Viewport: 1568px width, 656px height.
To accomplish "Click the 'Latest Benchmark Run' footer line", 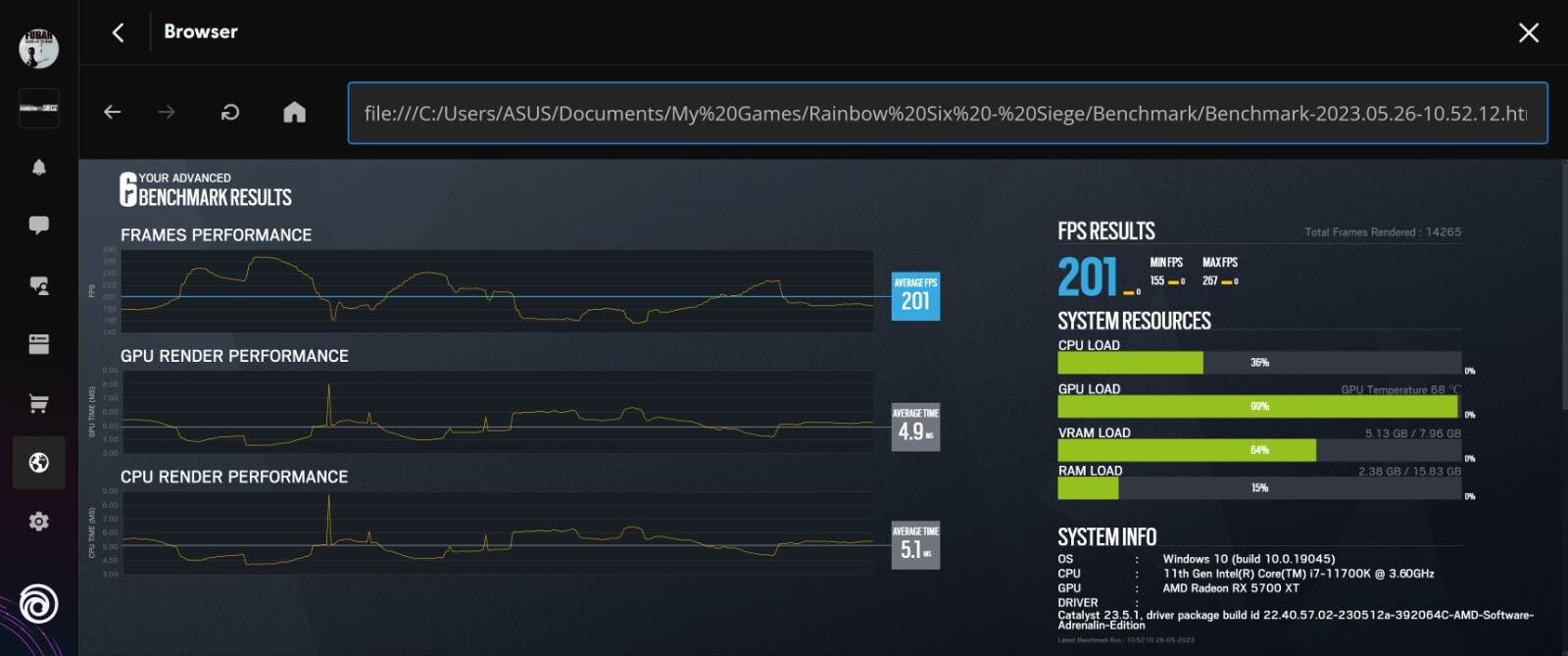I will click(1126, 640).
